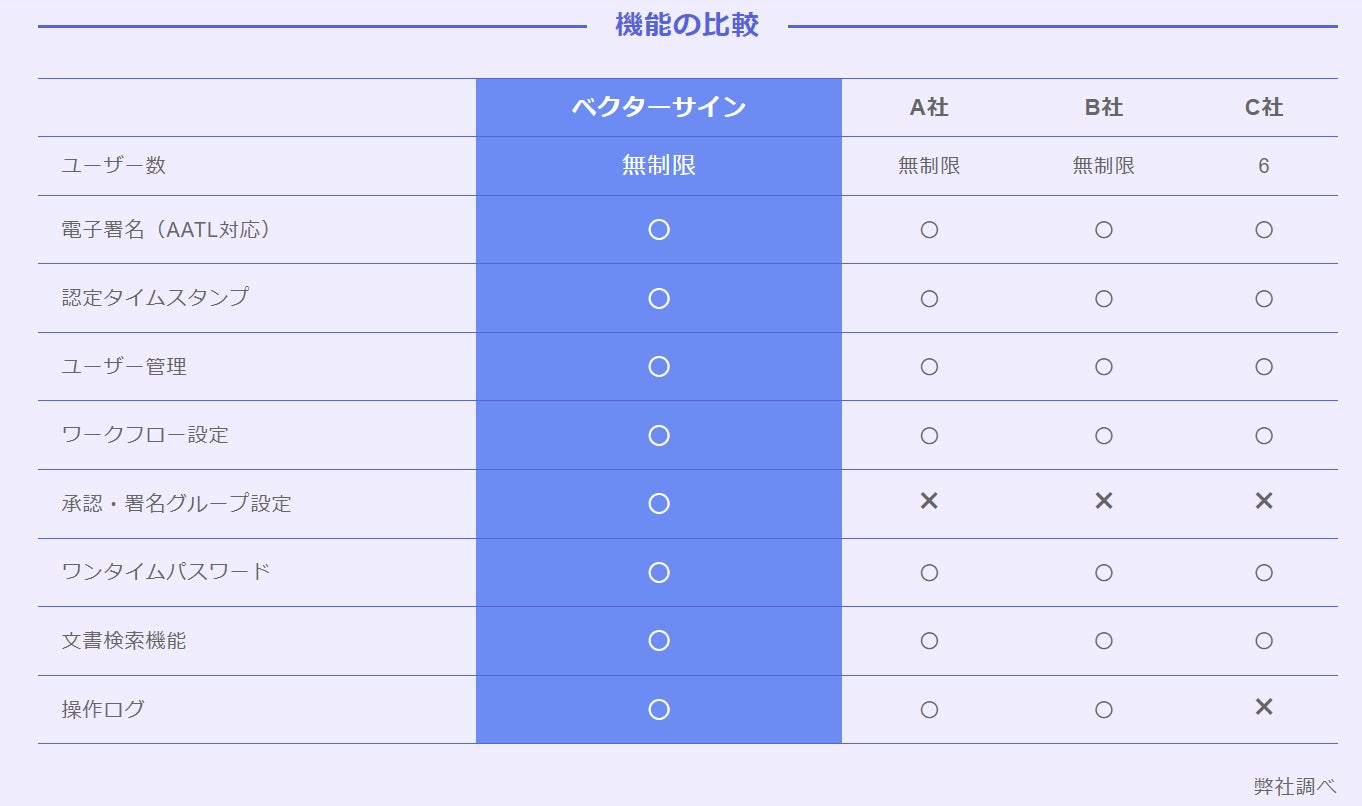
Task: Select the ベクターサイン column header
Action: coord(659,107)
